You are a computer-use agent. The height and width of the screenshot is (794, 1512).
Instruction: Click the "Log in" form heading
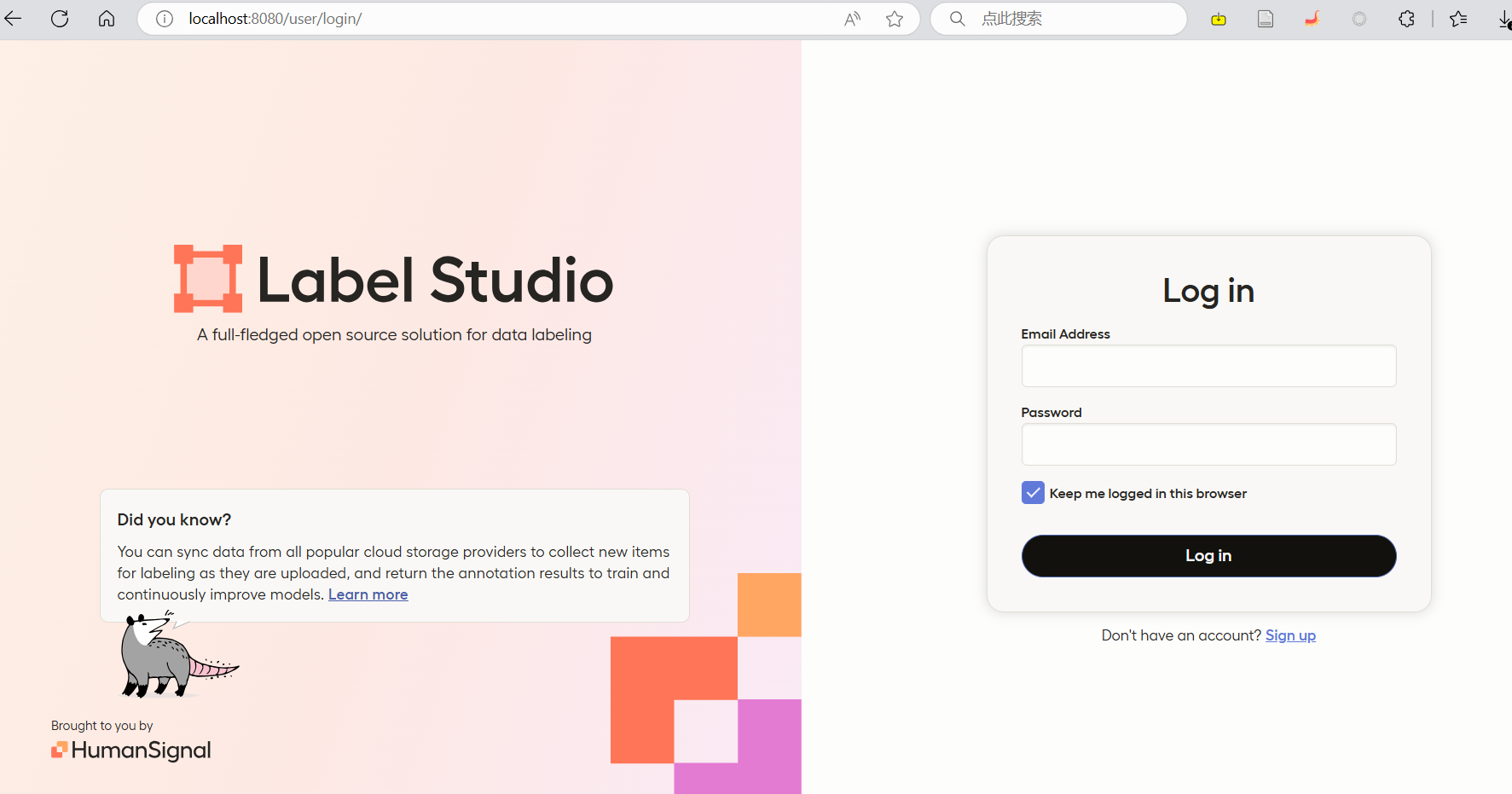pos(1208,291)
